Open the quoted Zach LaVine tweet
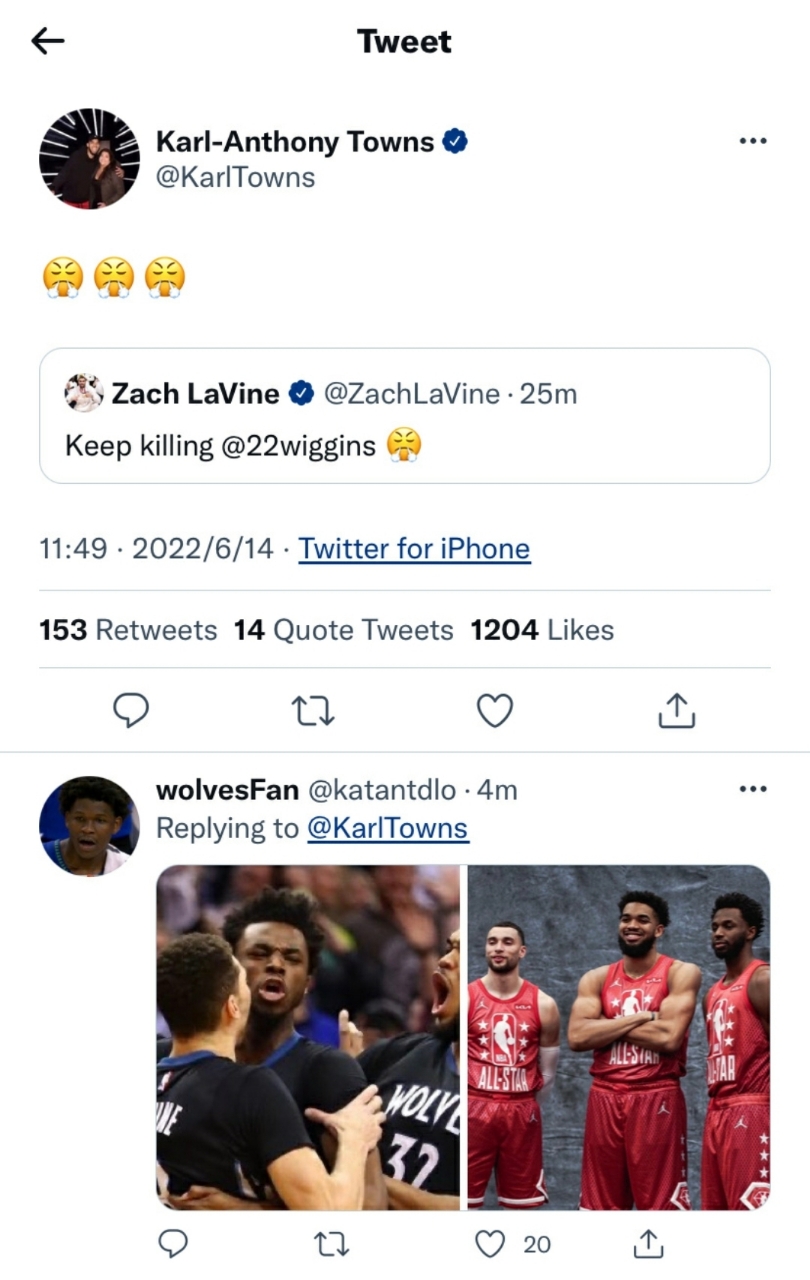 (405, 416)
